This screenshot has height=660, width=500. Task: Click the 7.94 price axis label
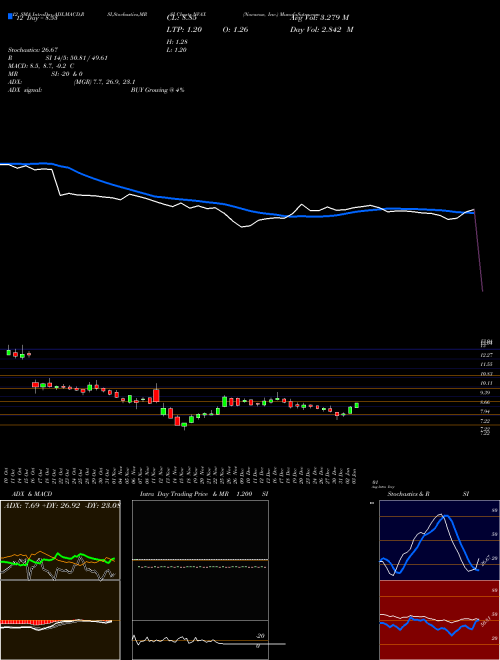[486, 411]
